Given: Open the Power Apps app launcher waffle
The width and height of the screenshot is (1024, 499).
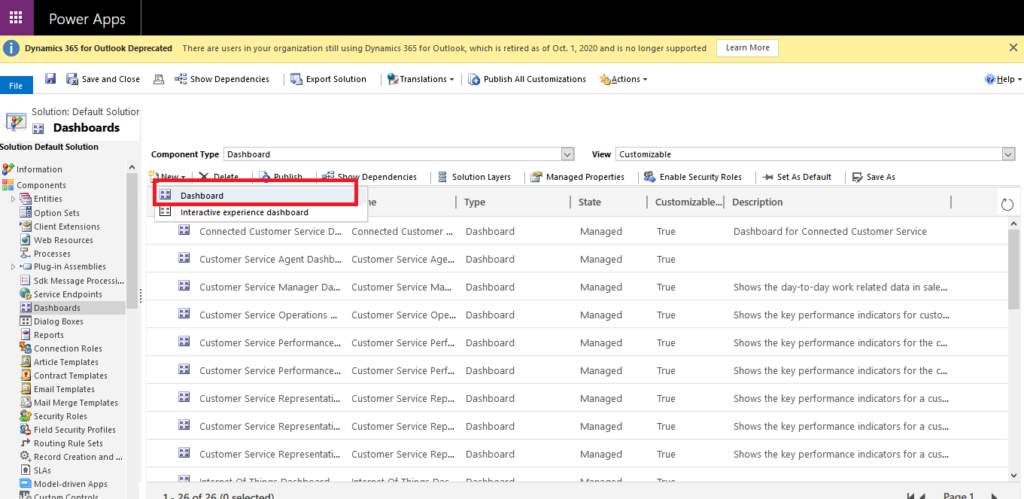Looking at the screenshot, I should click(x=16, y=18).
